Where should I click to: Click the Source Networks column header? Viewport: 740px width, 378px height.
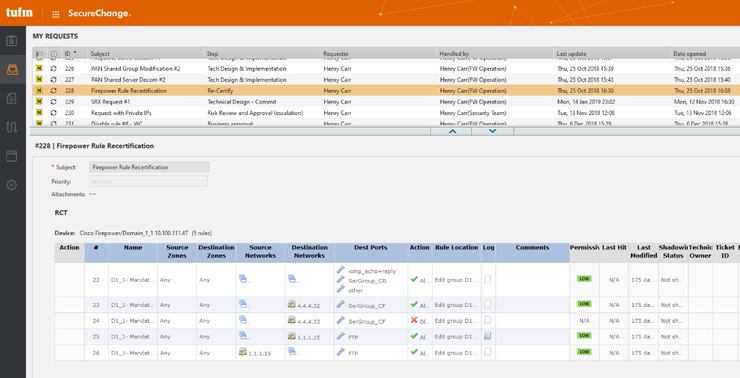point(260,252)
